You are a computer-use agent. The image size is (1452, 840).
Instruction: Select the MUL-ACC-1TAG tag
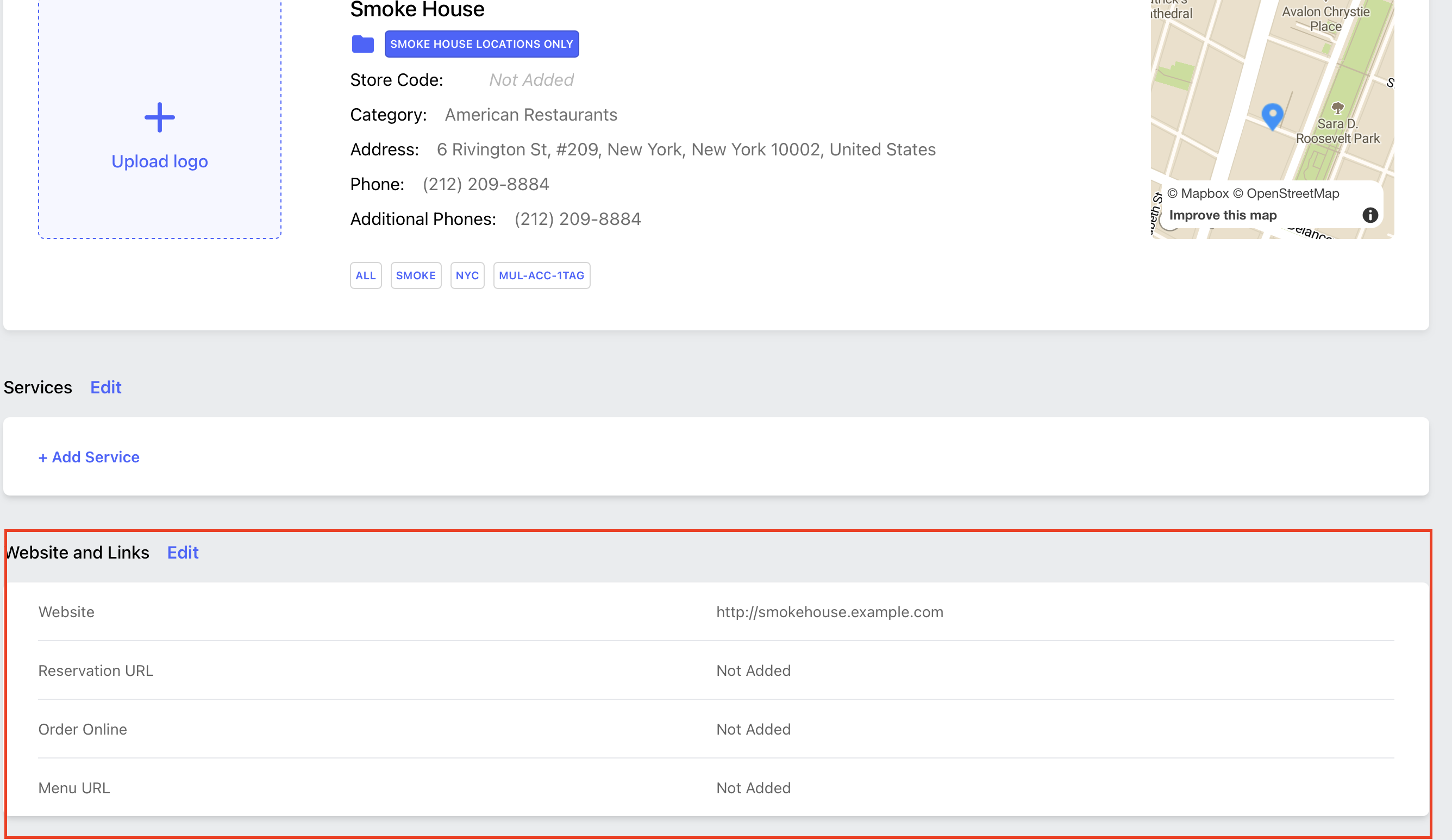coord(541,275)
